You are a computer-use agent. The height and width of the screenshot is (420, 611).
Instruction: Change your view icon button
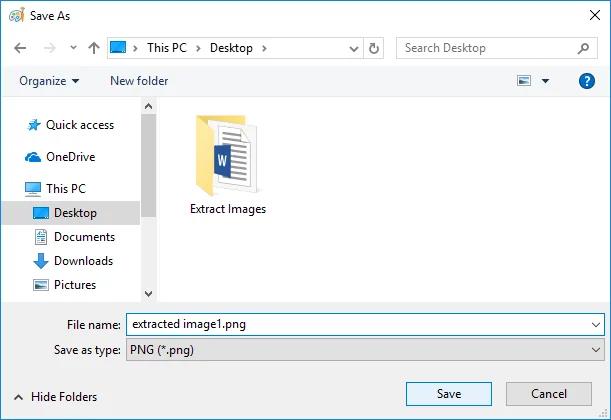tap(524, 81)
